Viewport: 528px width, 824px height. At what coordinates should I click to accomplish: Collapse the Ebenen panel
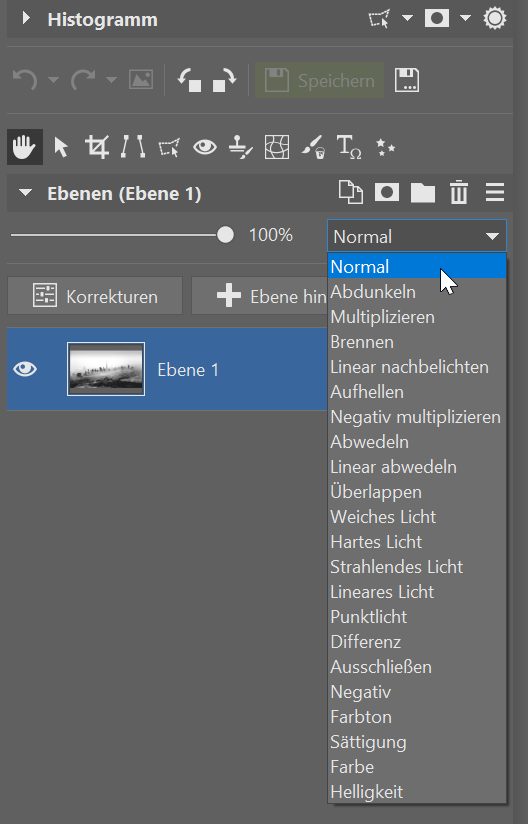[25, 193]
